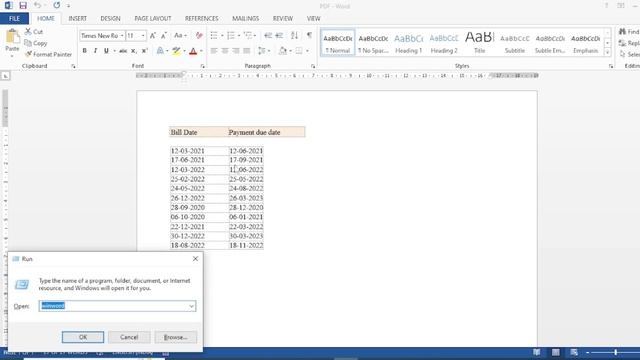Image resolution: width=640 pixels, height=360 pixels.
Task: Switch to Print Layout view in status bar
Action: (x=556, y=352)
